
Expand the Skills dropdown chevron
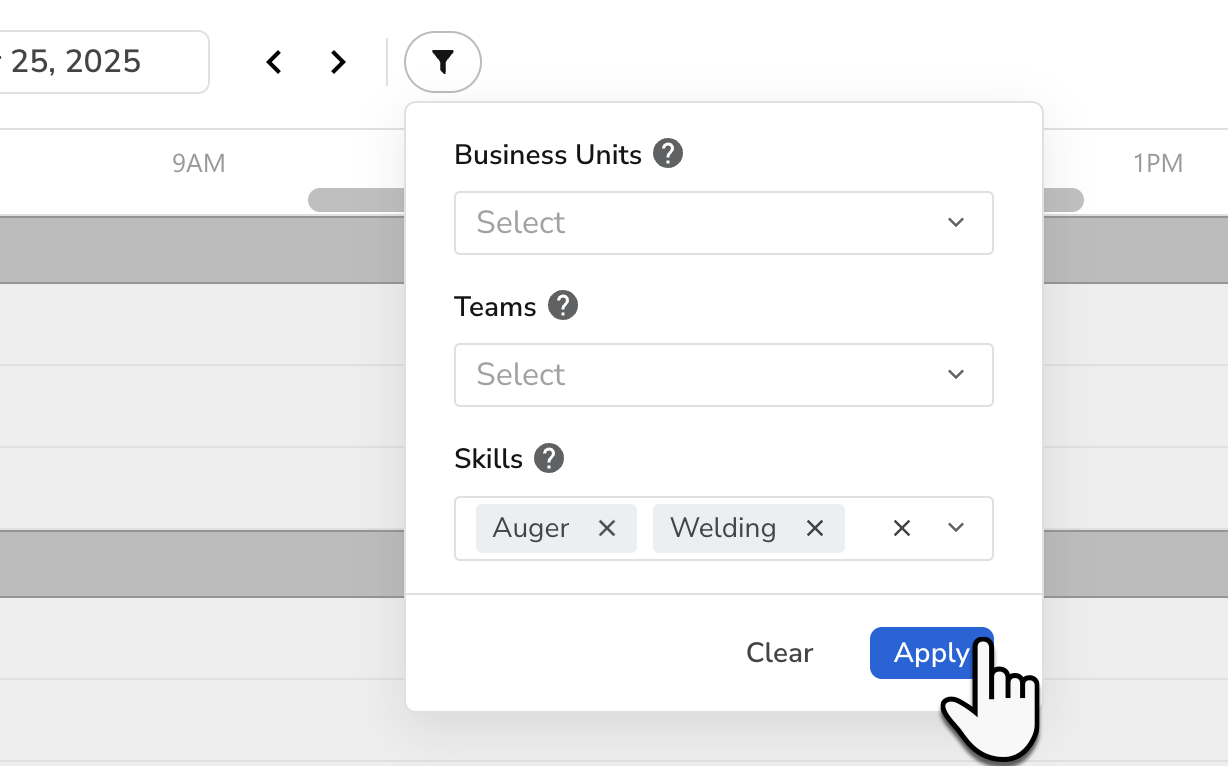(x=955, y=528)
